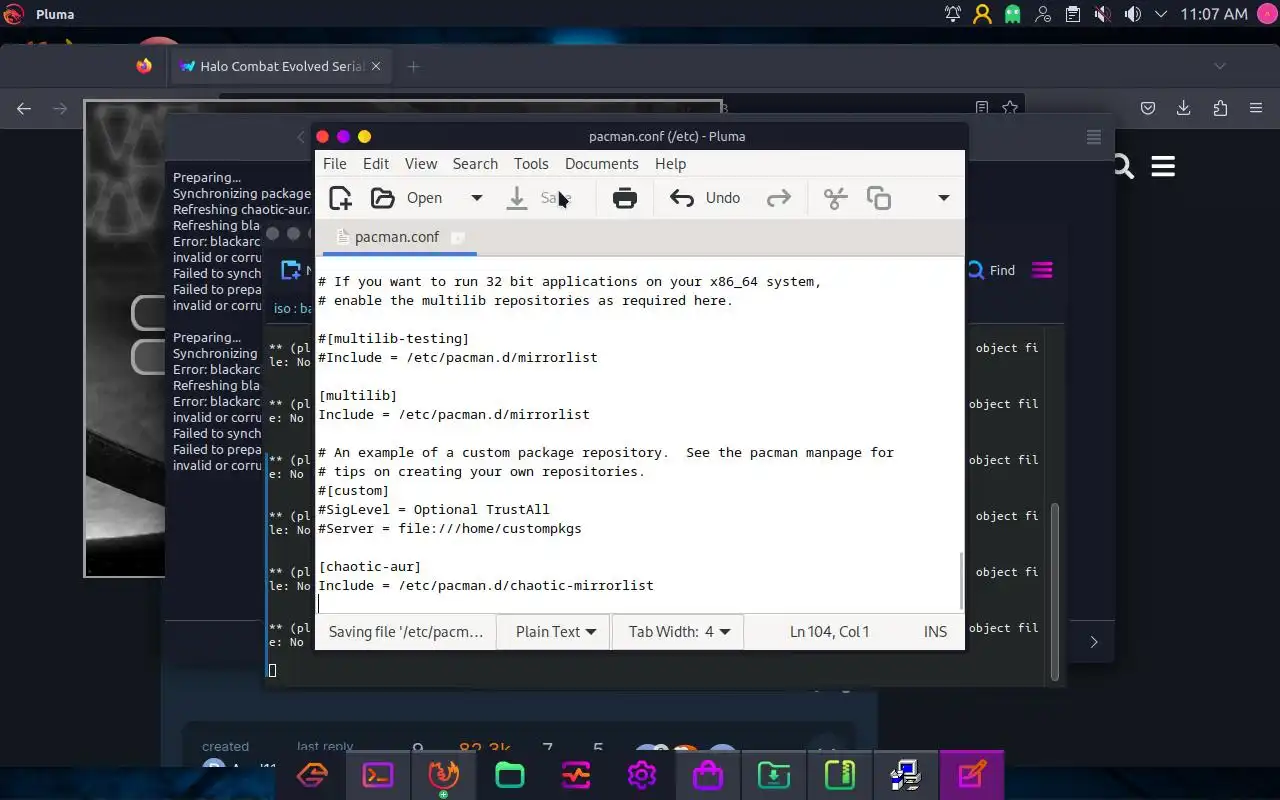Click the Open folder icon in Pluma
The image size is (1280, 800).
click(x=382, y=198)
